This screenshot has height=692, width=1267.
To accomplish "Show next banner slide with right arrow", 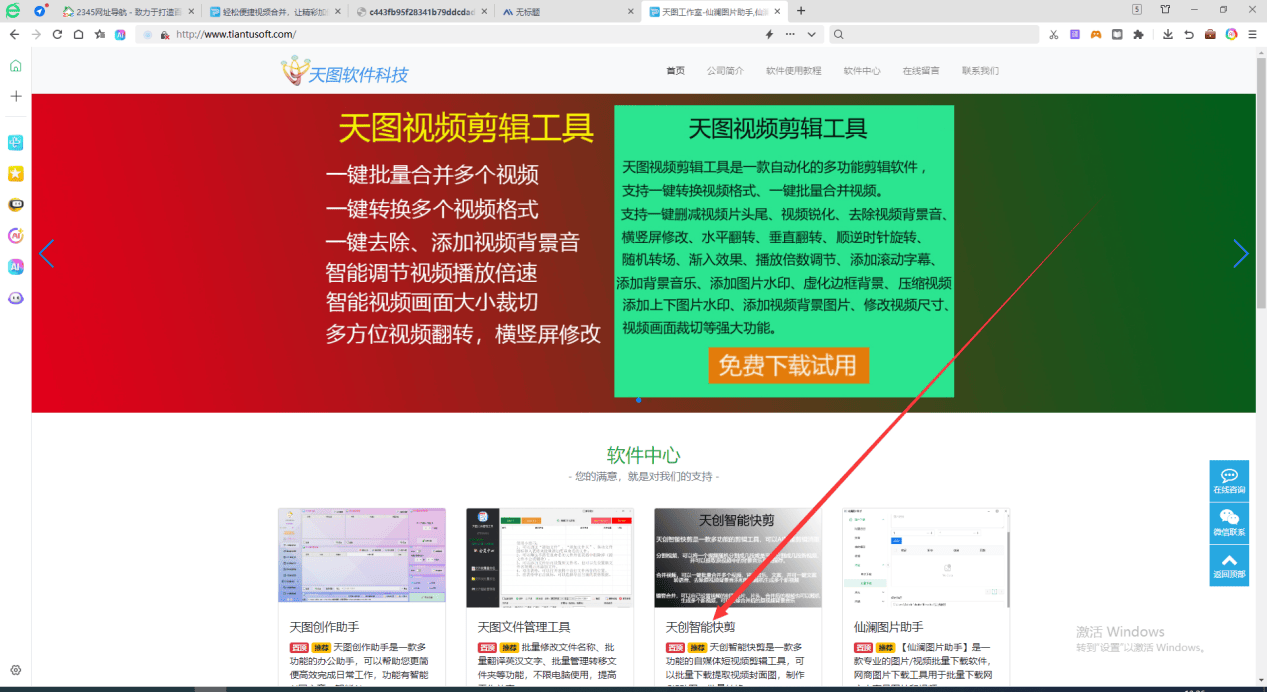I will click(1240, 254).
